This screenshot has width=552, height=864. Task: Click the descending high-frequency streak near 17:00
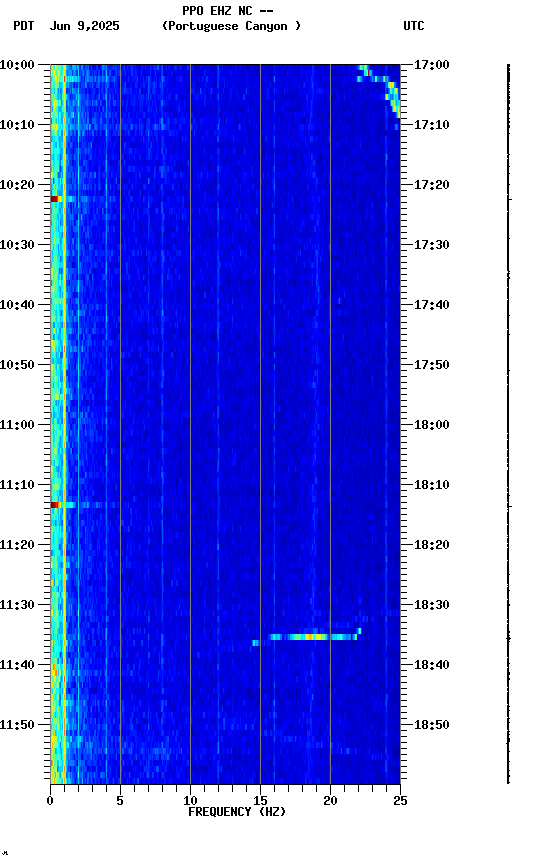click(x=379, y=91)
